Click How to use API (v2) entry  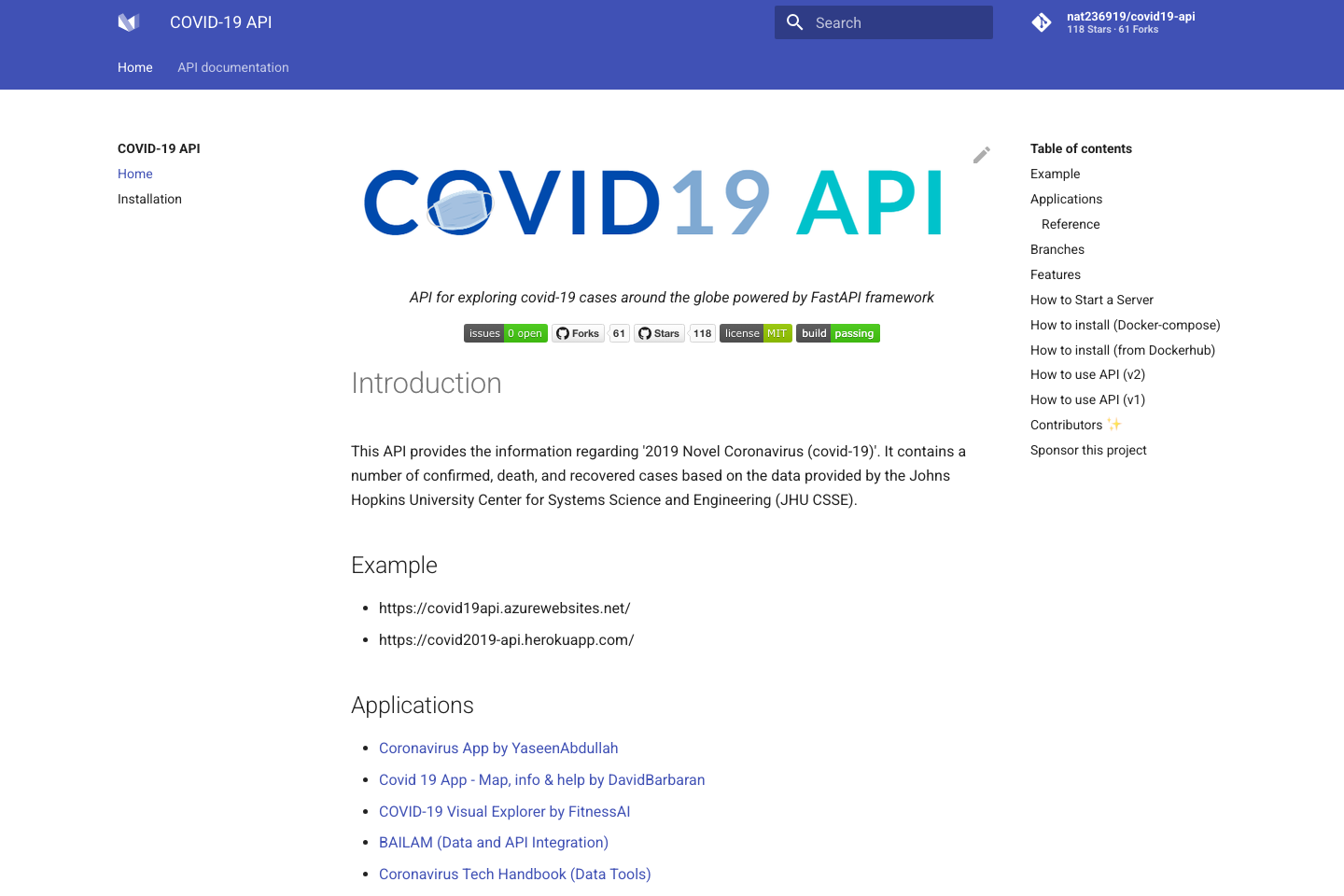coord(1087,374)
